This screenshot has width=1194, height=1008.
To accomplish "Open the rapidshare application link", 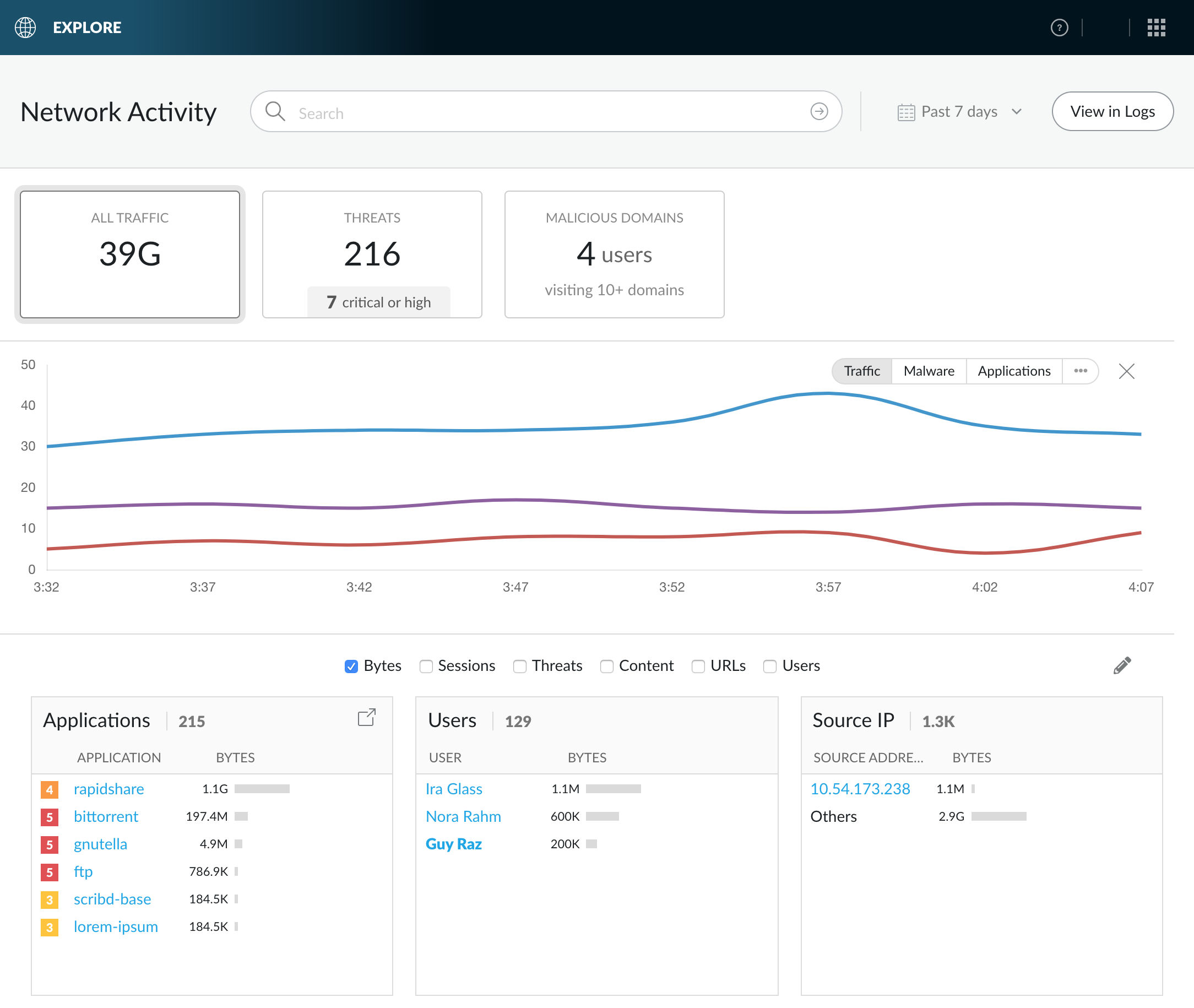I will [108, 789].
